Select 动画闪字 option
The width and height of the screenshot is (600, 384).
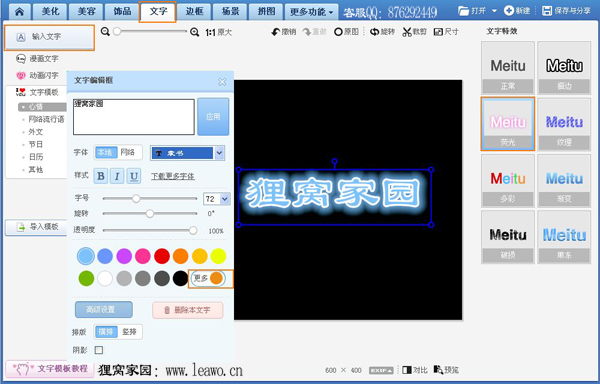coord(37,75)
